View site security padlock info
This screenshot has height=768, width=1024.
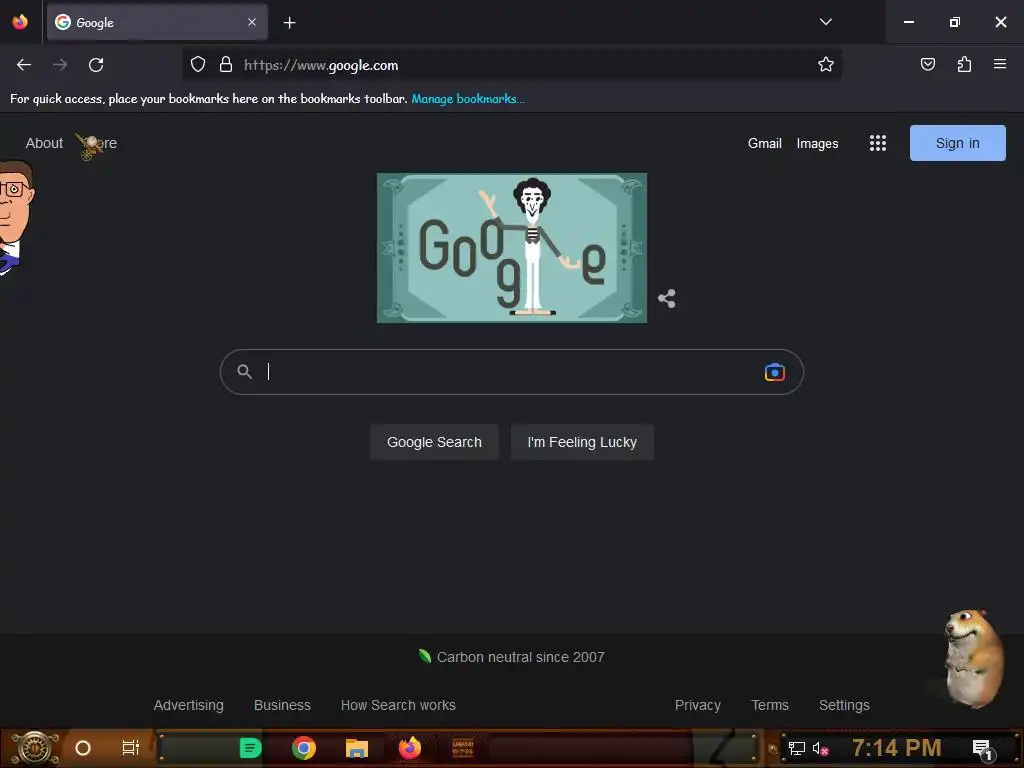(x=226, y=64)
